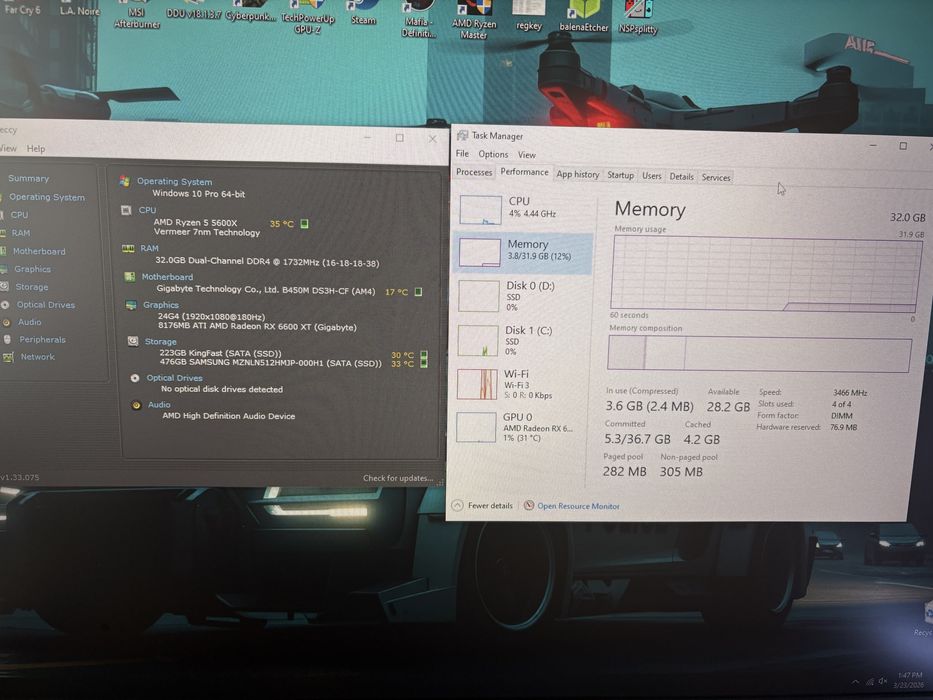Open MSI Afterburner desktop icon
This screenshot has height=700, width=933.
point(137,13)
